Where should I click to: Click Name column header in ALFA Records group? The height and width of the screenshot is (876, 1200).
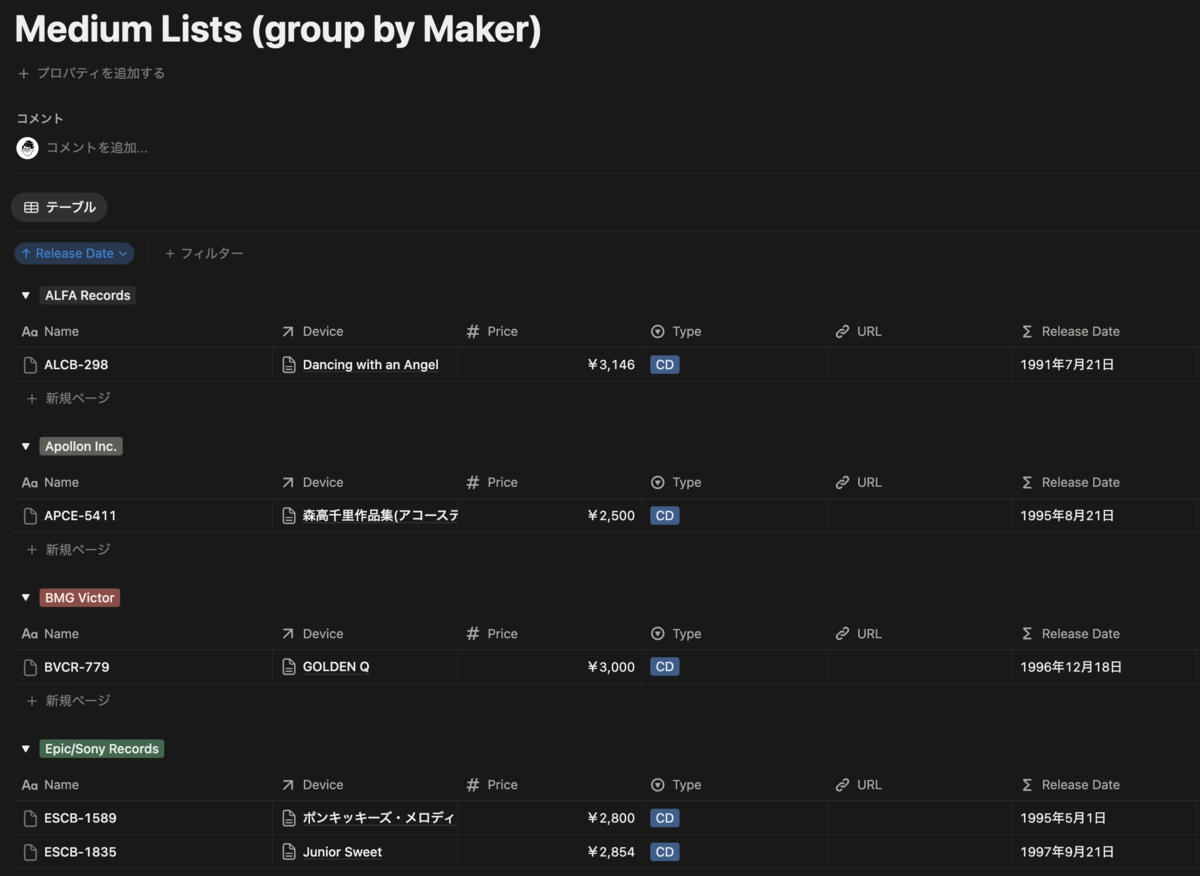click(x=50, y=331)
